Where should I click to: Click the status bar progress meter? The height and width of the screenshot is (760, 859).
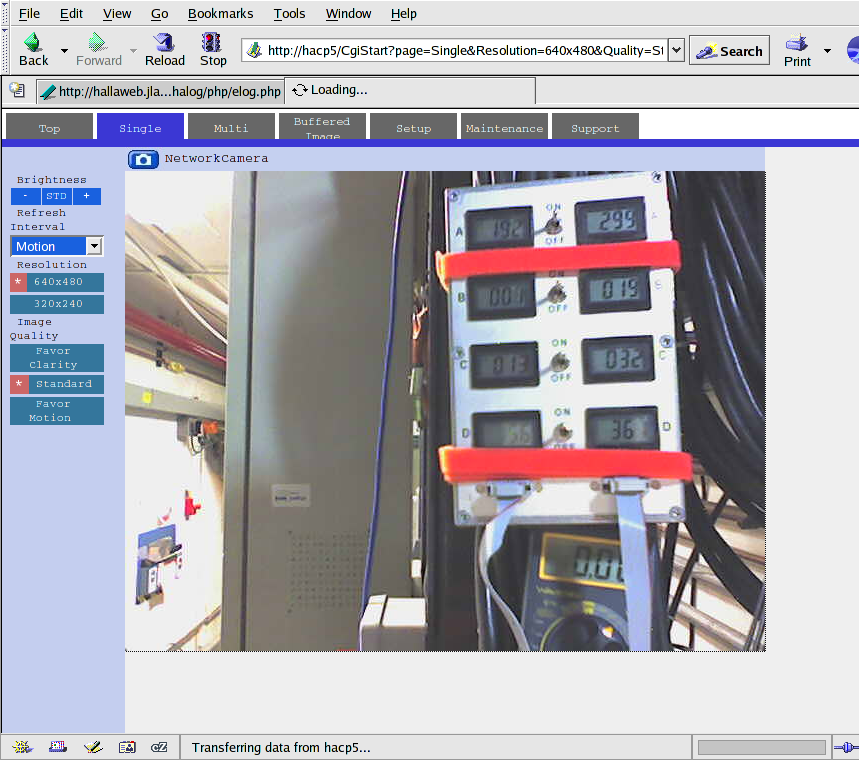click(761, 747)
